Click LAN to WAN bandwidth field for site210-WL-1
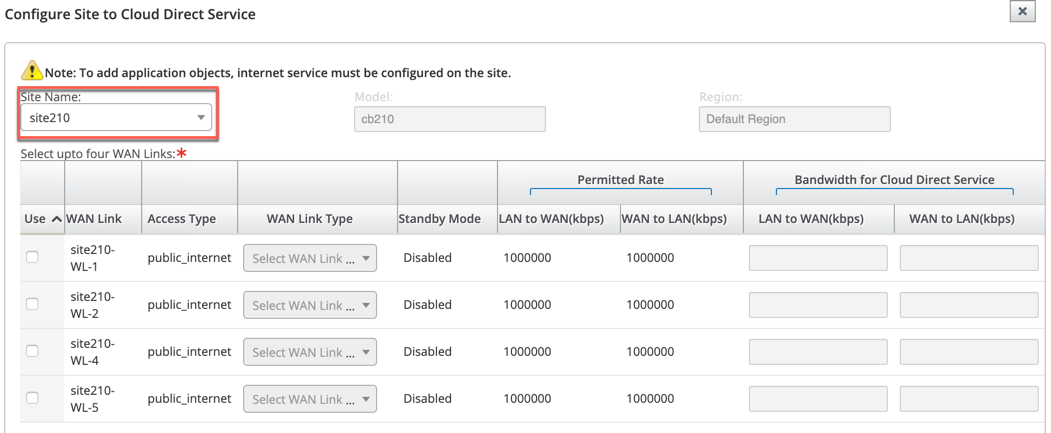Image resolution: width=1051 pixels, height=433 pixels. click(818, 258)
